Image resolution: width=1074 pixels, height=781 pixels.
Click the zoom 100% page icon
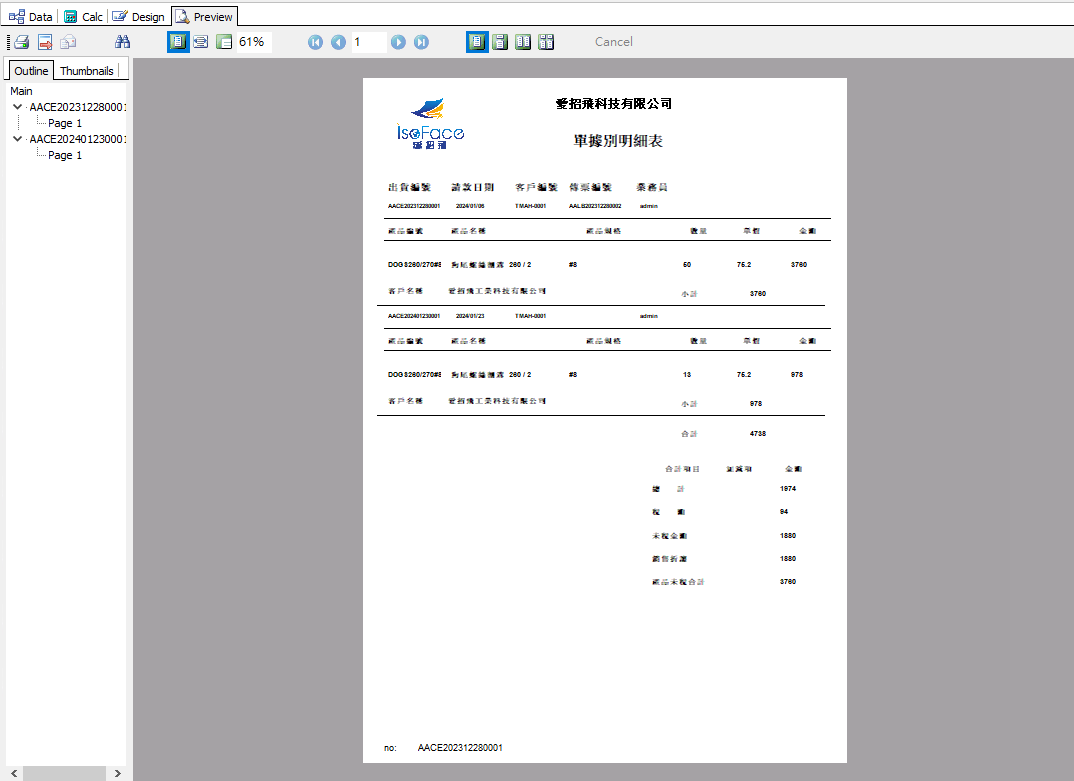click(224, 42)
